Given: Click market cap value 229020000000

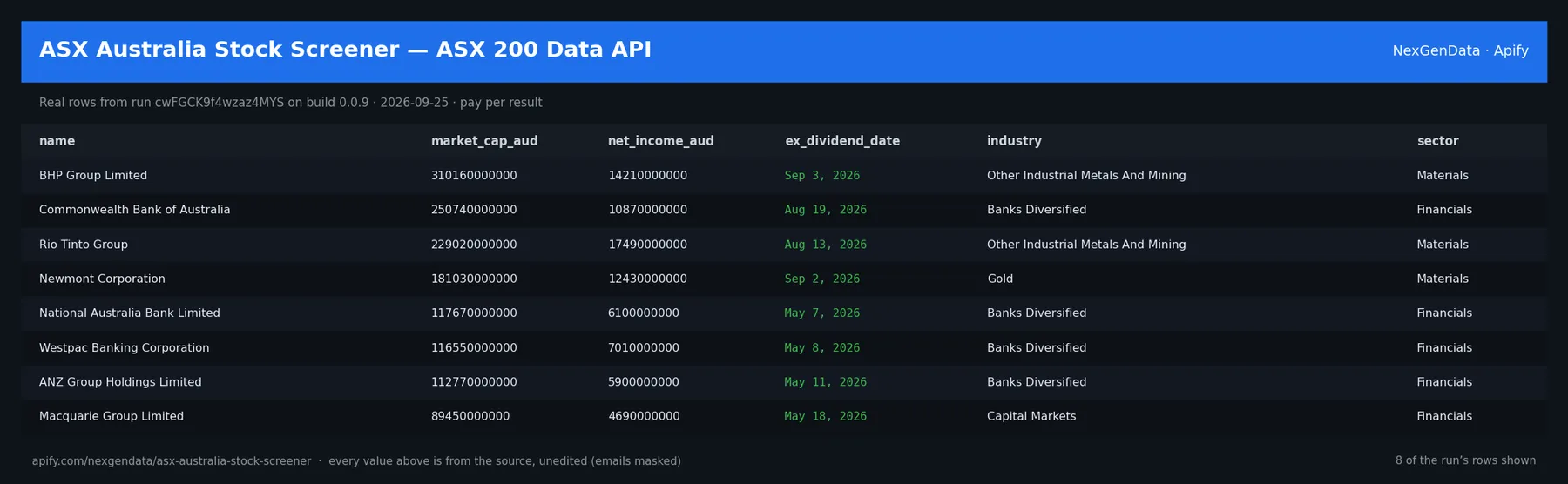Looking at the screenshot, I should [474, 245].
